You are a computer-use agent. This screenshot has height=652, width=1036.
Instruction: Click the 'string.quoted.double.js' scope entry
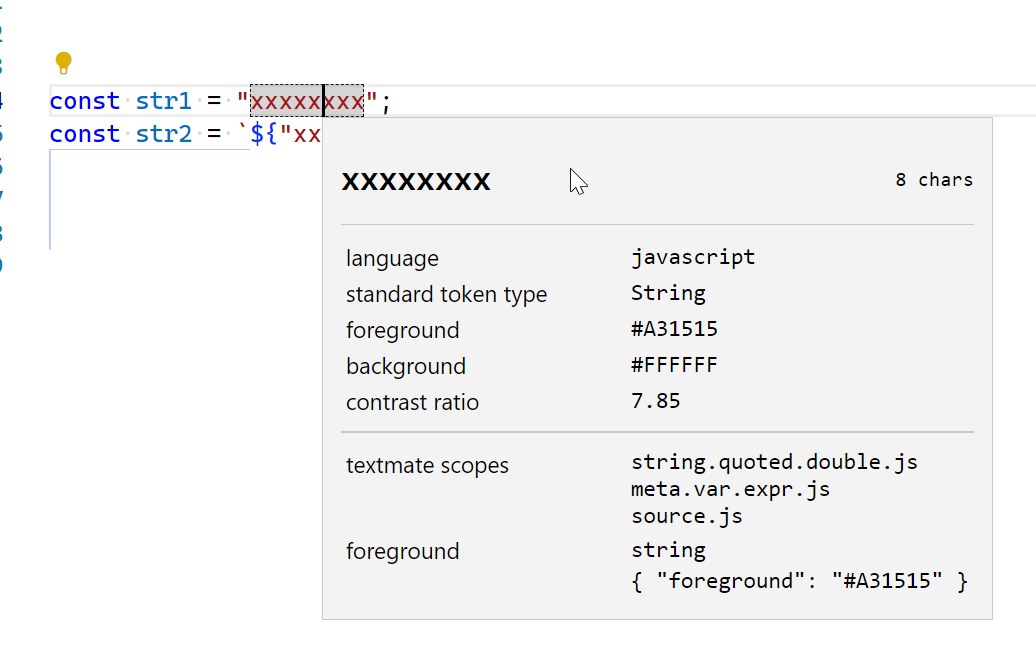click(x=774, y=462)
